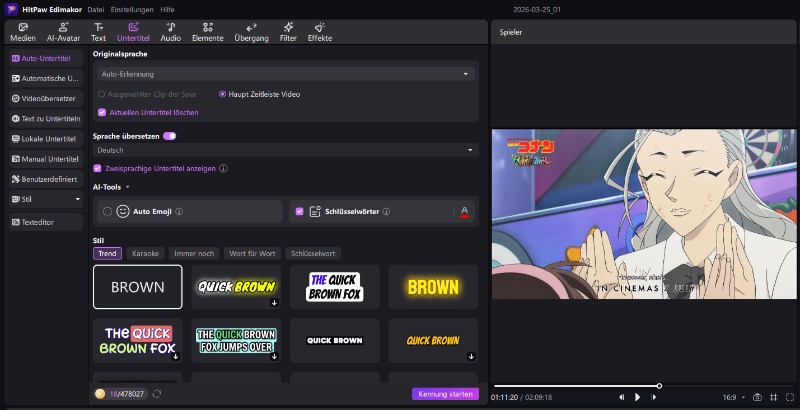
Task: Open Text zu Untertiteln option
Action: [x=46, y=118]
